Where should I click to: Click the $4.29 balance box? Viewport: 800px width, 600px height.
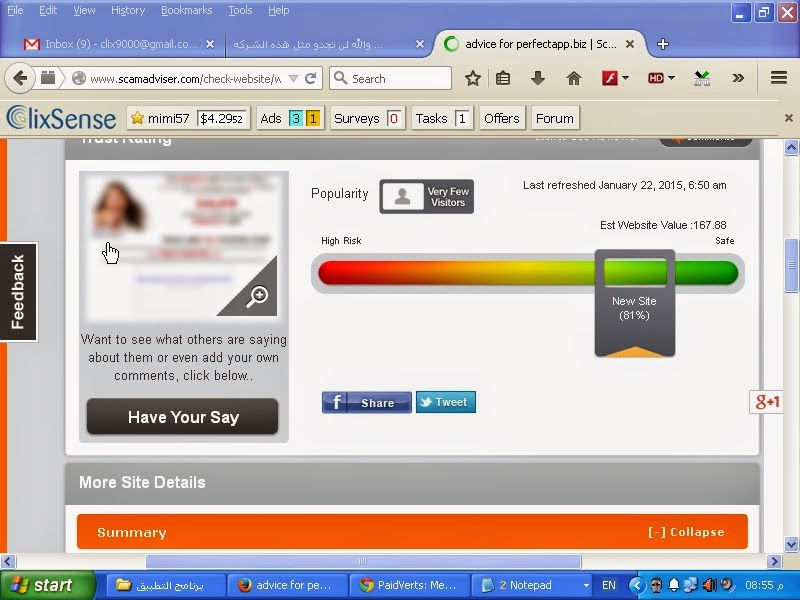click(x=222, y=118)
